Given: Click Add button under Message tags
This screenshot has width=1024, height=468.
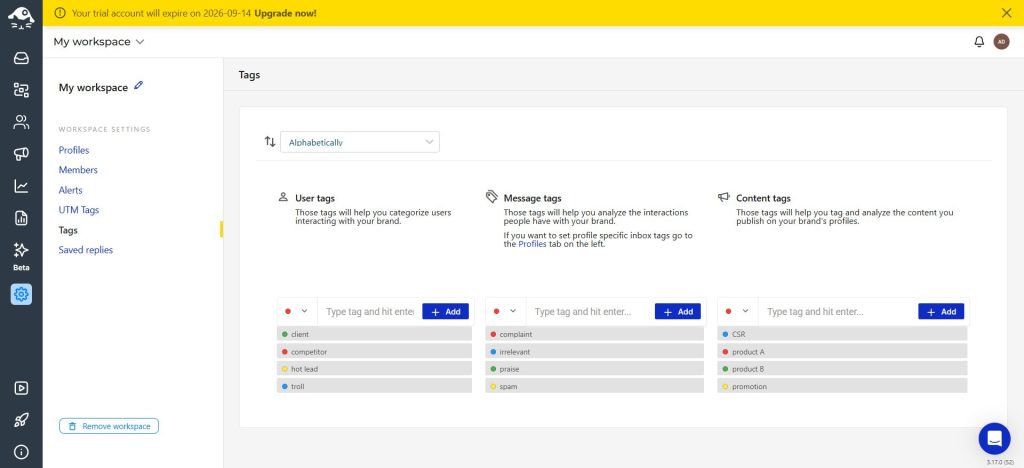Looking at the screenshot, I should 678,311.
